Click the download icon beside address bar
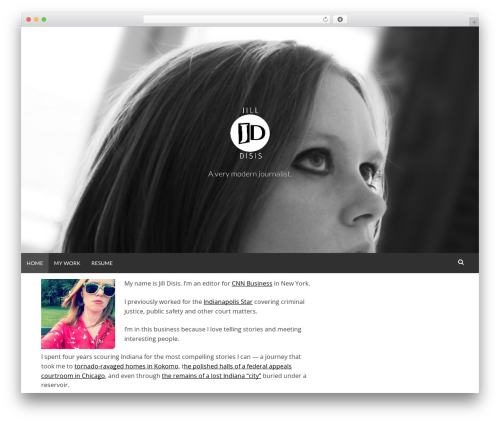The image size is (500, 423). (x=340, y=19)
